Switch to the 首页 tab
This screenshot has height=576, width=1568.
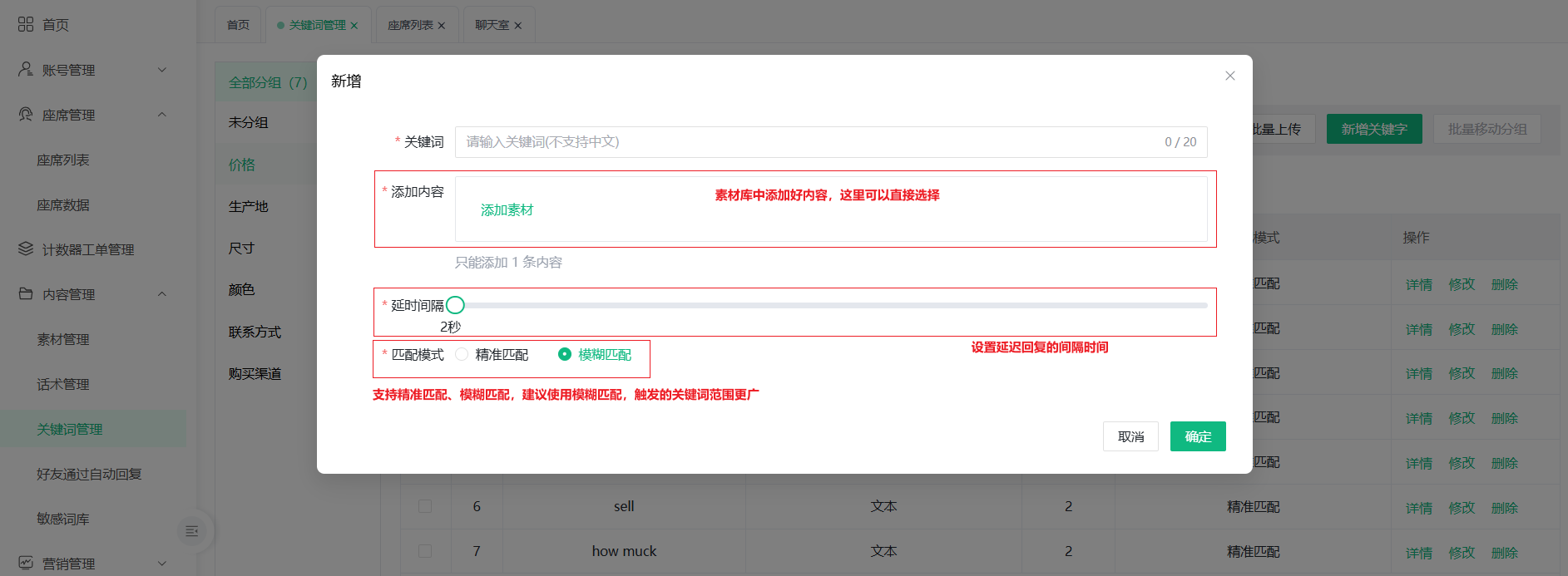(238, 25)
